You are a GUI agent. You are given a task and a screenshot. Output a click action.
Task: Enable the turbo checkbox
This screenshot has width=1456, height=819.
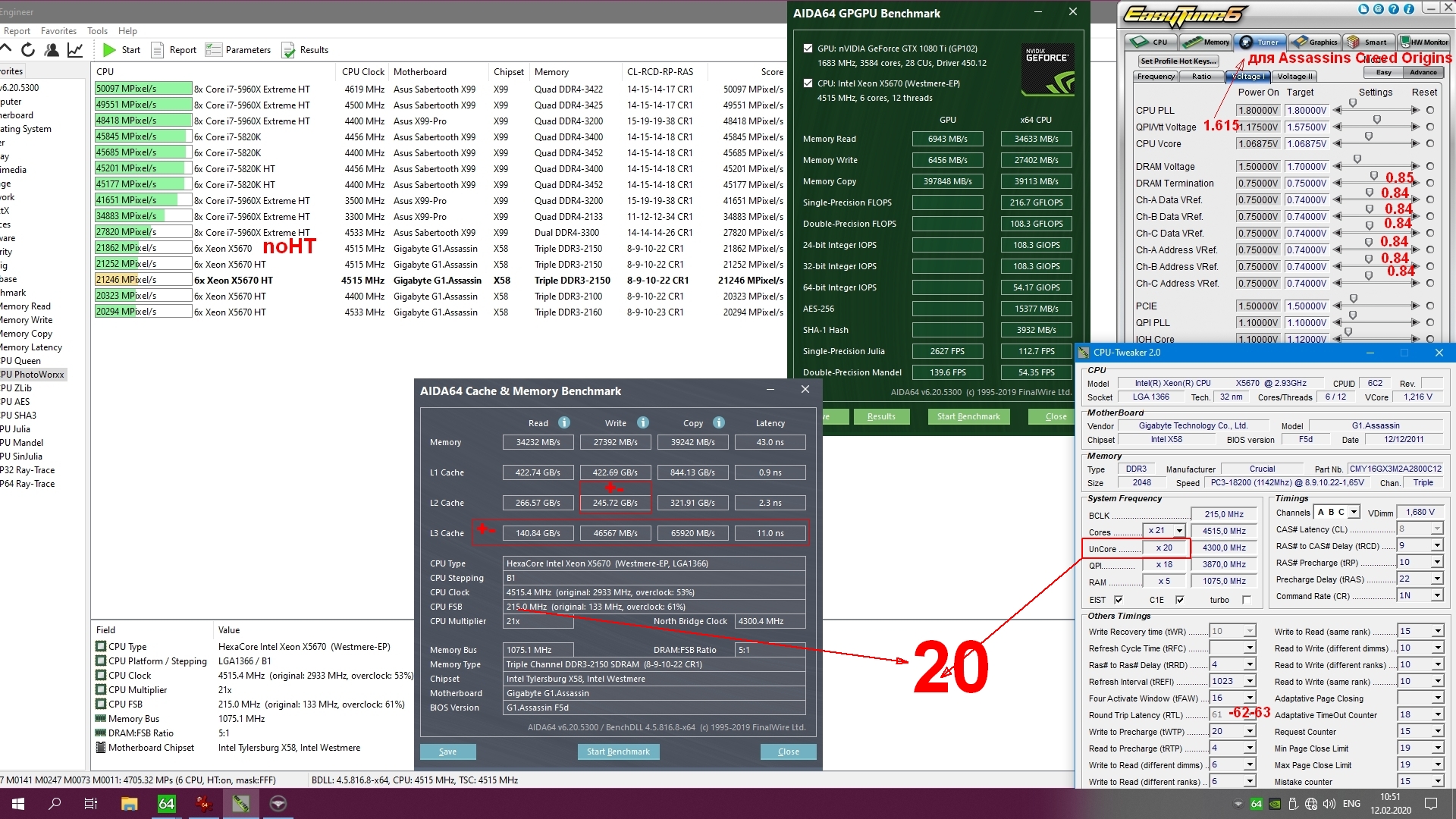pyautogui.click(x=1246, y=600)
